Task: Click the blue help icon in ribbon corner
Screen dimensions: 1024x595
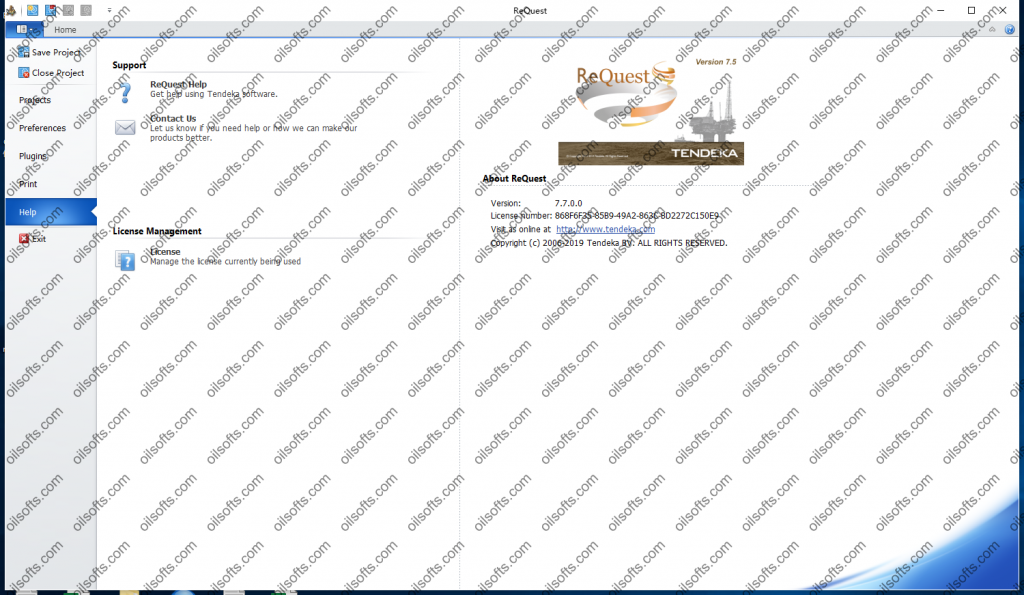Action: click(1010, 29)
